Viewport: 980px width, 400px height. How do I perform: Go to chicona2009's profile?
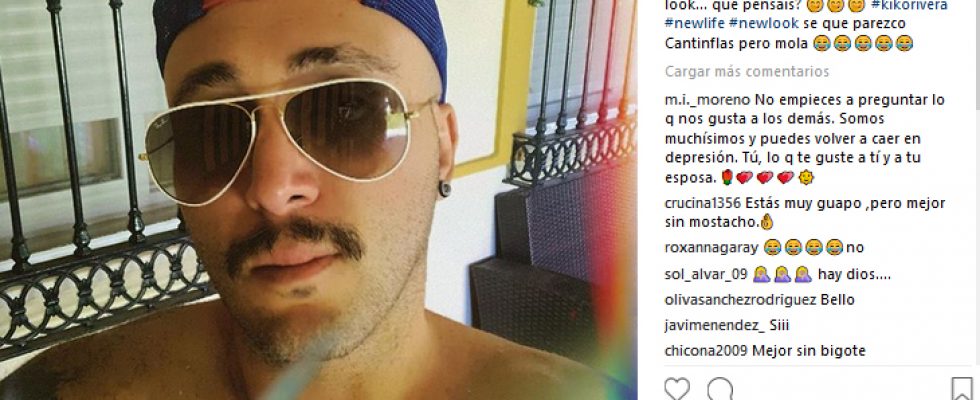click(706, 351)
